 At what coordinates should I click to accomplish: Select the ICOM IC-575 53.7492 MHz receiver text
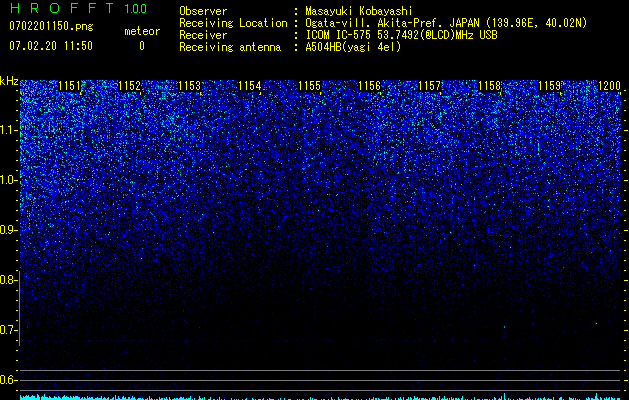pos(401,35)
